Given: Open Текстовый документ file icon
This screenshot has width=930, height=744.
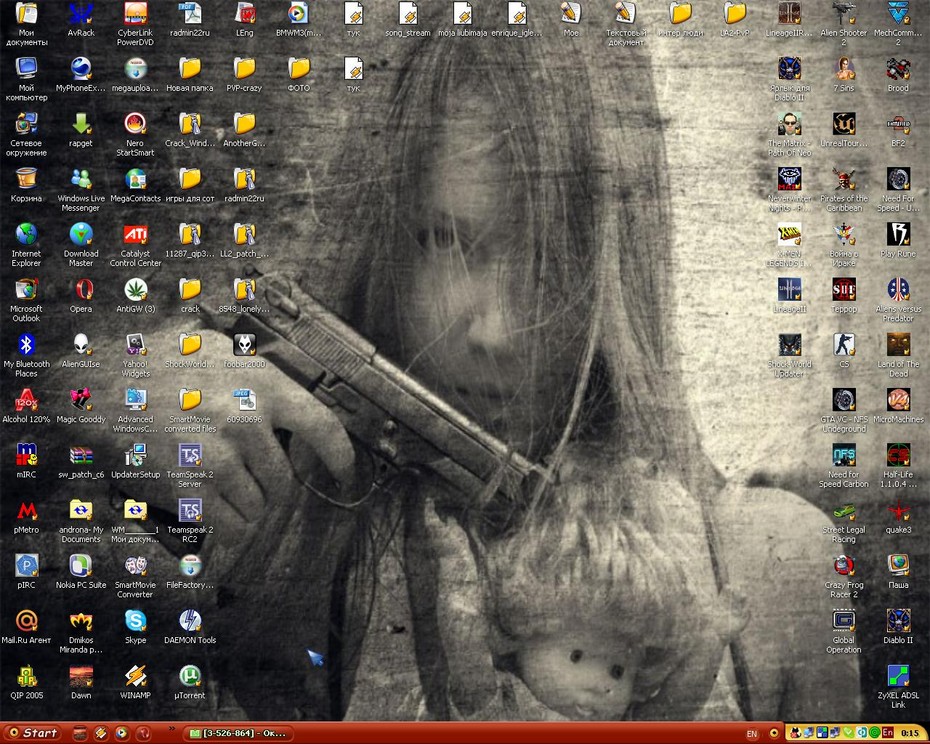Looking at the screenshot, I should [x=626, y=24].
